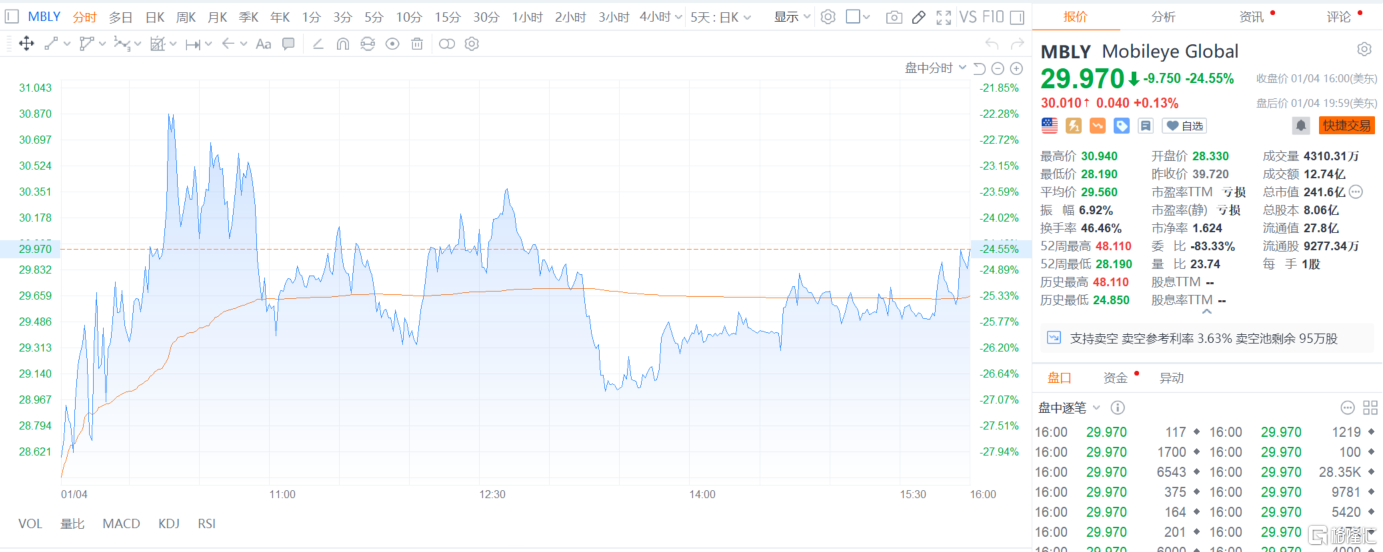Image resolution: width=1383 pixels, height=552 pixels.
Task: Click the MBLY ticker label in top bar
Action: pos(44,17)
